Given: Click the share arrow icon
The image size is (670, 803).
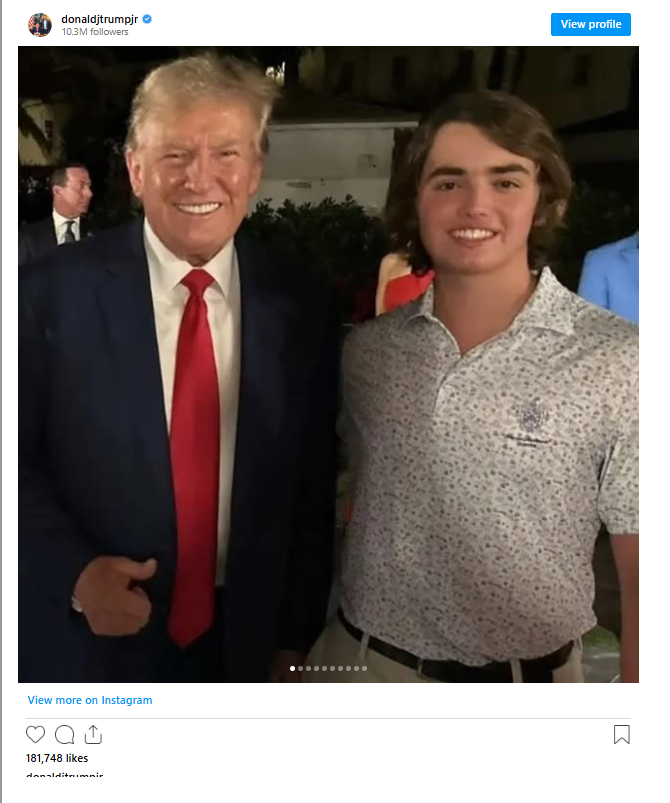Looking at the screenshot, I should pos(93,735).
